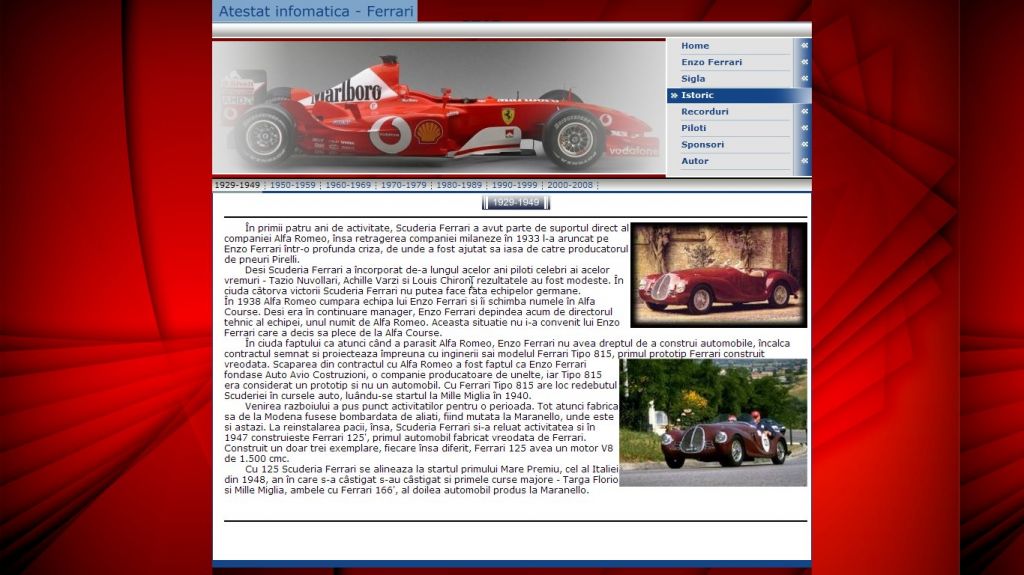Screen dimensions: 1024x575
Task: Open the 1990-1999 tab
Action: pyautogui.click(x=514, y=185)
